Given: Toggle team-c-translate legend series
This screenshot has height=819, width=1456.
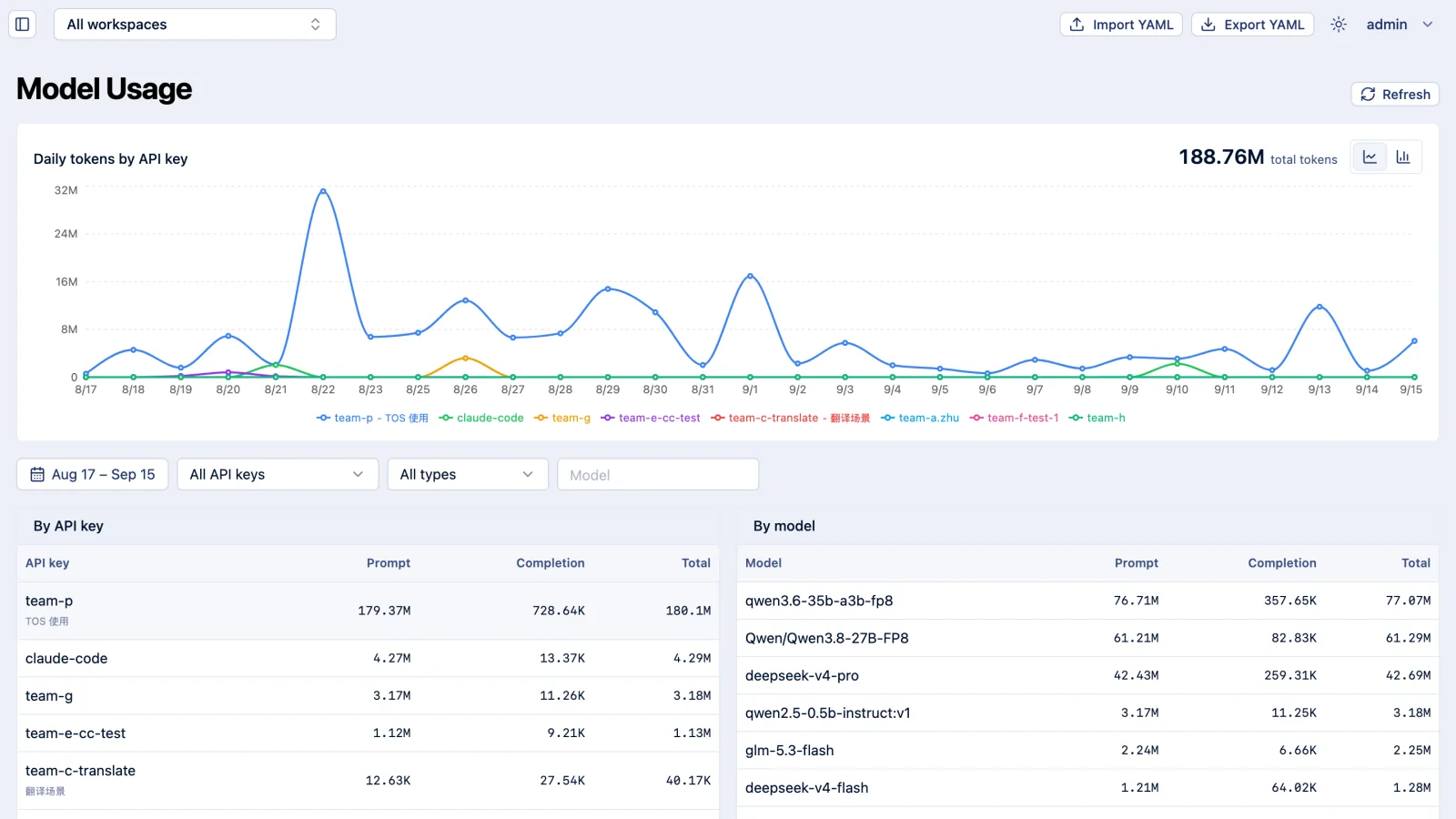Looking at the screenshot, I should tap(791, 418).
